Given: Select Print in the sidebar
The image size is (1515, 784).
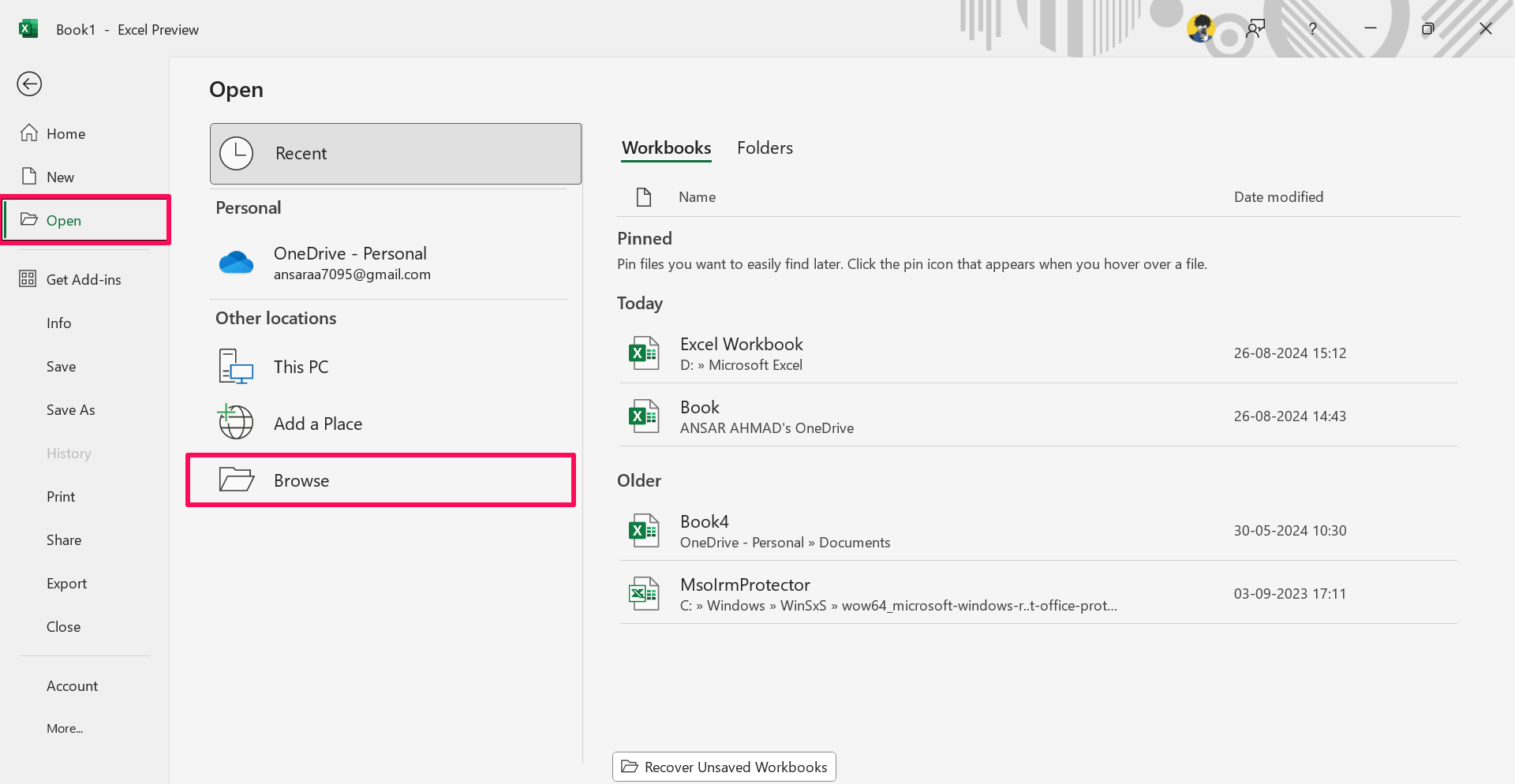Looking at the screenshot, I should click(61, 496).
